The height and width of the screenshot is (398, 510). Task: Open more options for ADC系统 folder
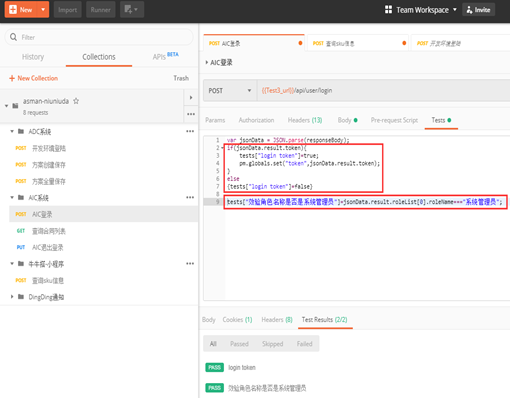point(190,131)
